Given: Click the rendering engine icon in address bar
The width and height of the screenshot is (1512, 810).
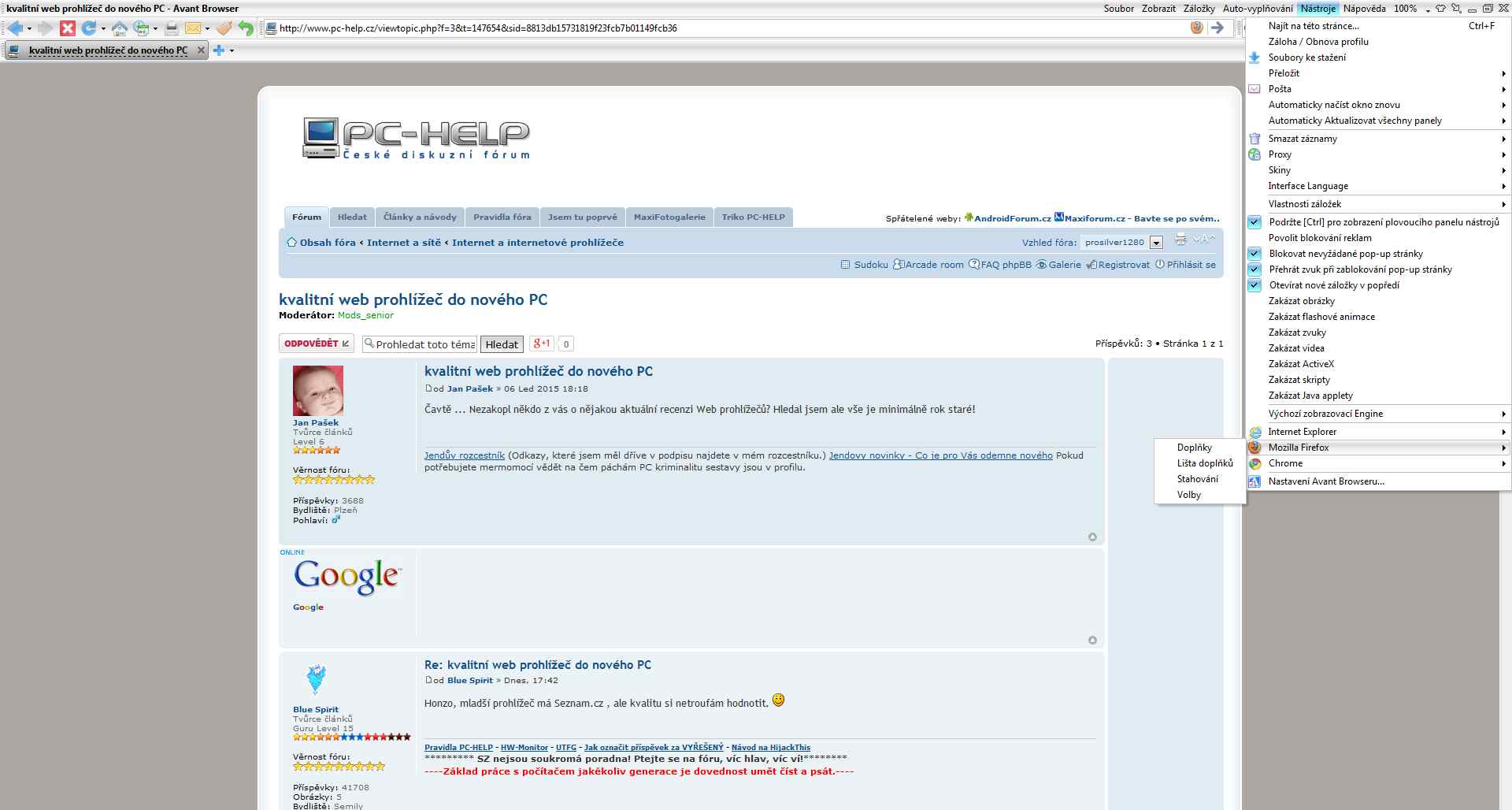Looking at the screenshot, I should coord(1197,28).
